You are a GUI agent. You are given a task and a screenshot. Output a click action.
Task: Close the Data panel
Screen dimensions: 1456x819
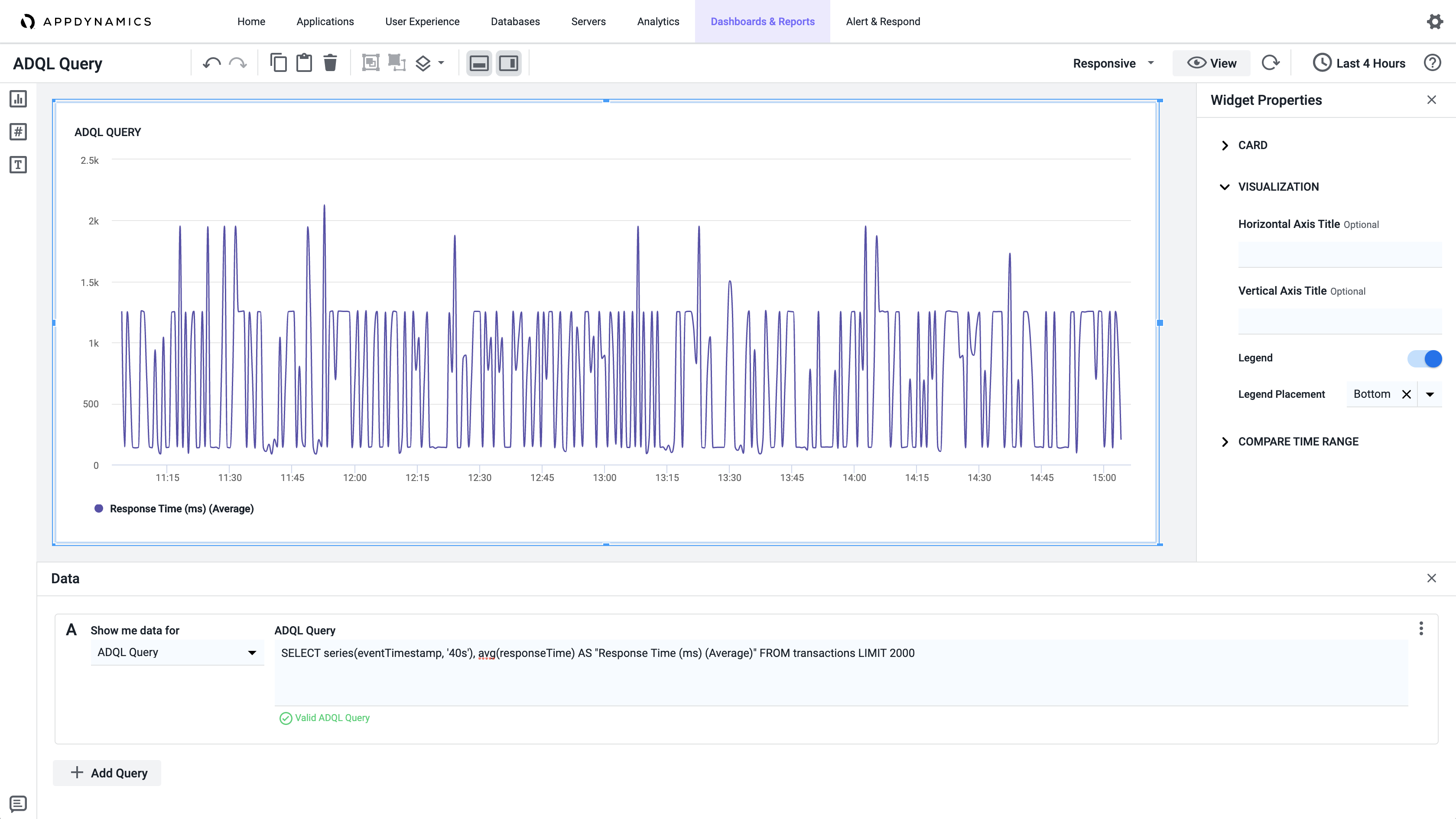1431,578
